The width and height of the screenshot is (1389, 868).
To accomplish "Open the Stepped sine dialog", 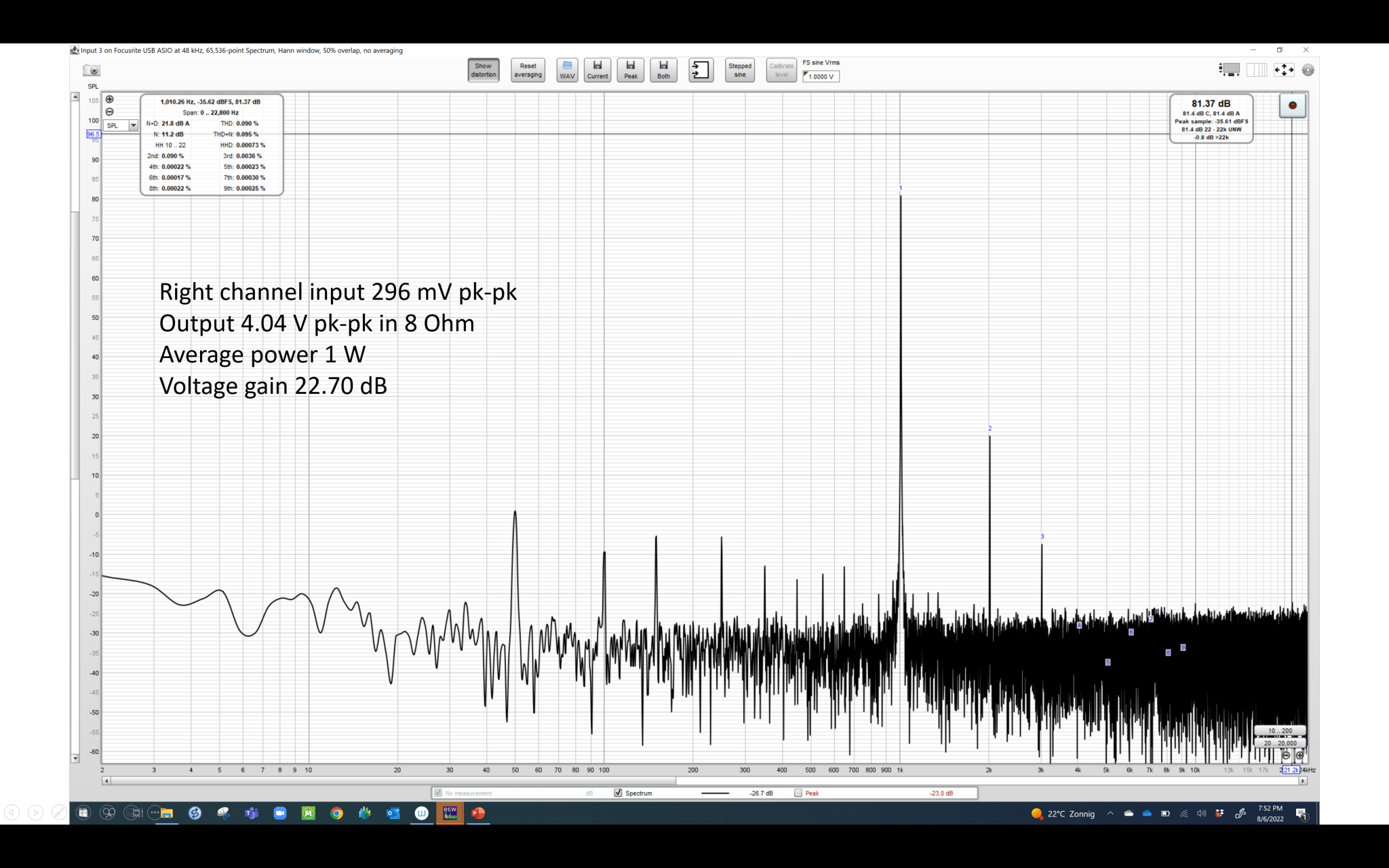I will (x=740, y=71).
